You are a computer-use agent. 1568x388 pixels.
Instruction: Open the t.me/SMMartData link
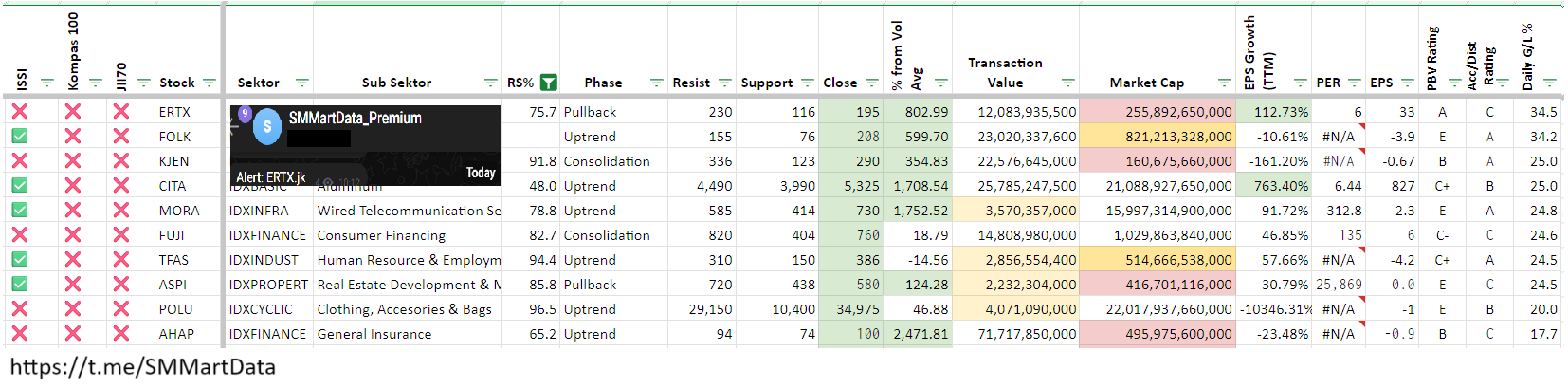pyautogui.click(x=143, y=367)
